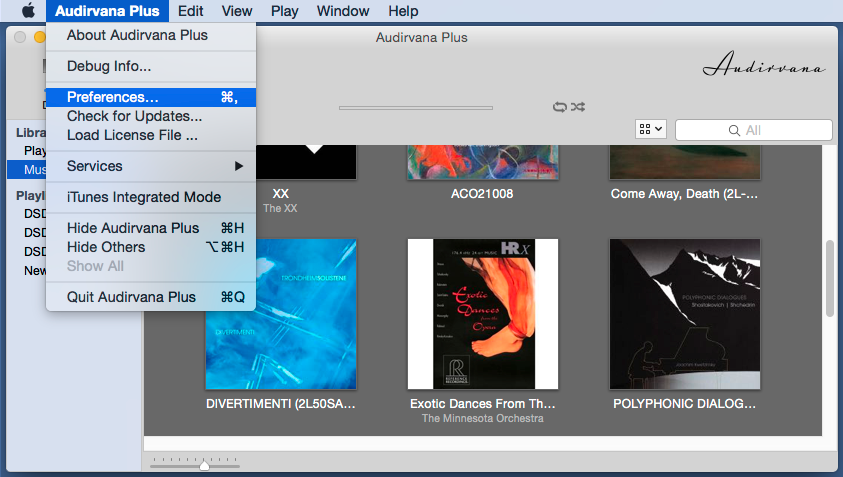The image size is (843, 477).
Task: Open the Edit menu
Action: [x=190, y=11]
